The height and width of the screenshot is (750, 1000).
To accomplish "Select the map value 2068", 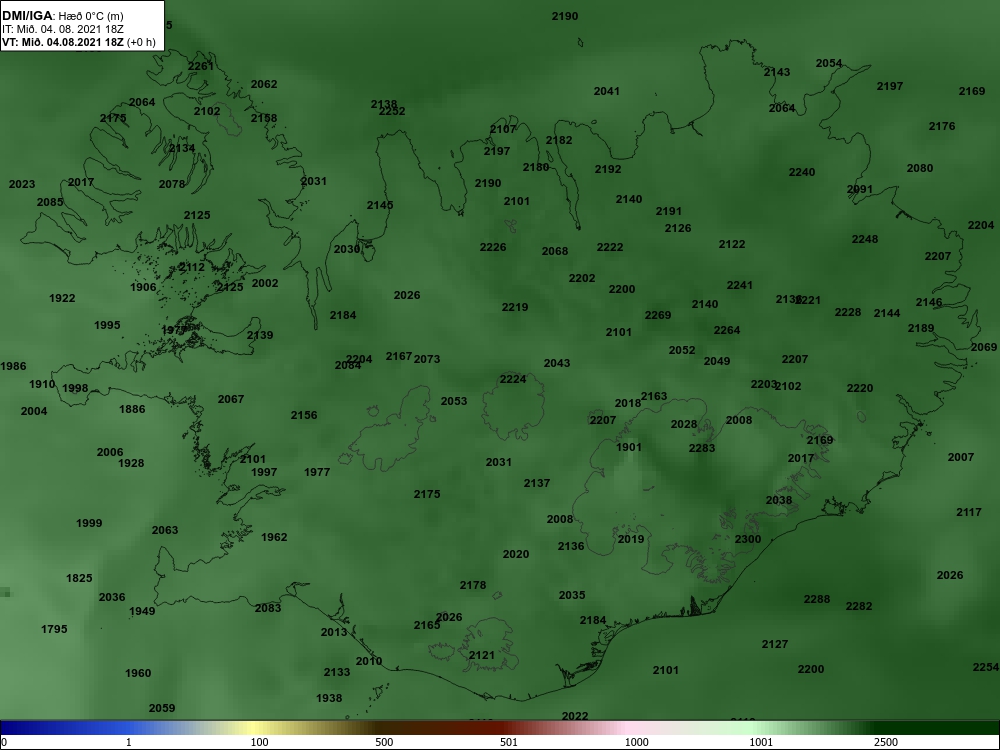I will tap(555, 251).
